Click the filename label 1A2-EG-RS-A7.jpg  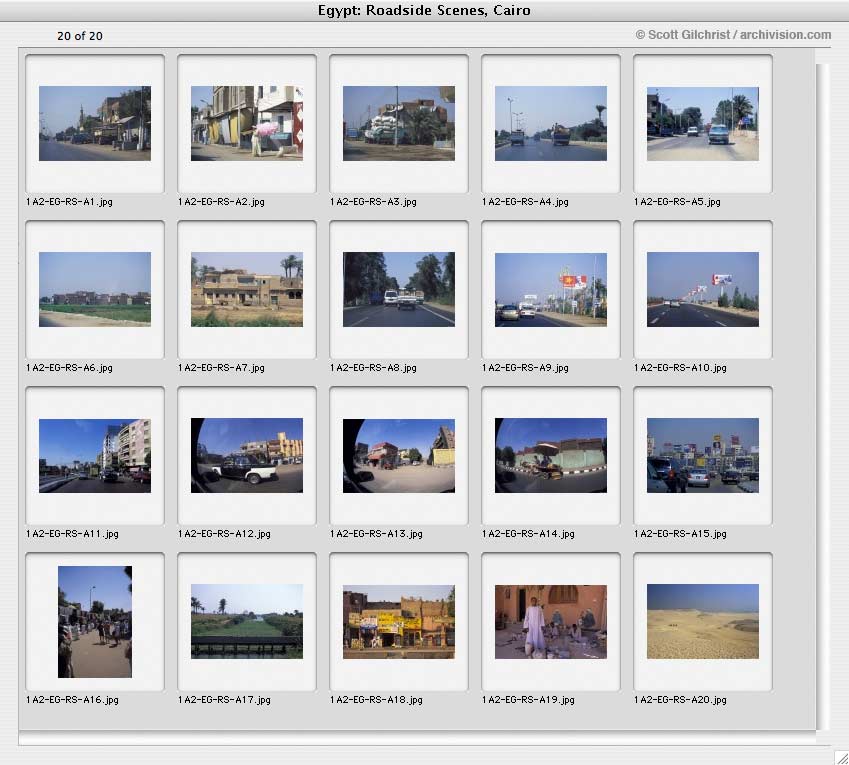[221, 368]
